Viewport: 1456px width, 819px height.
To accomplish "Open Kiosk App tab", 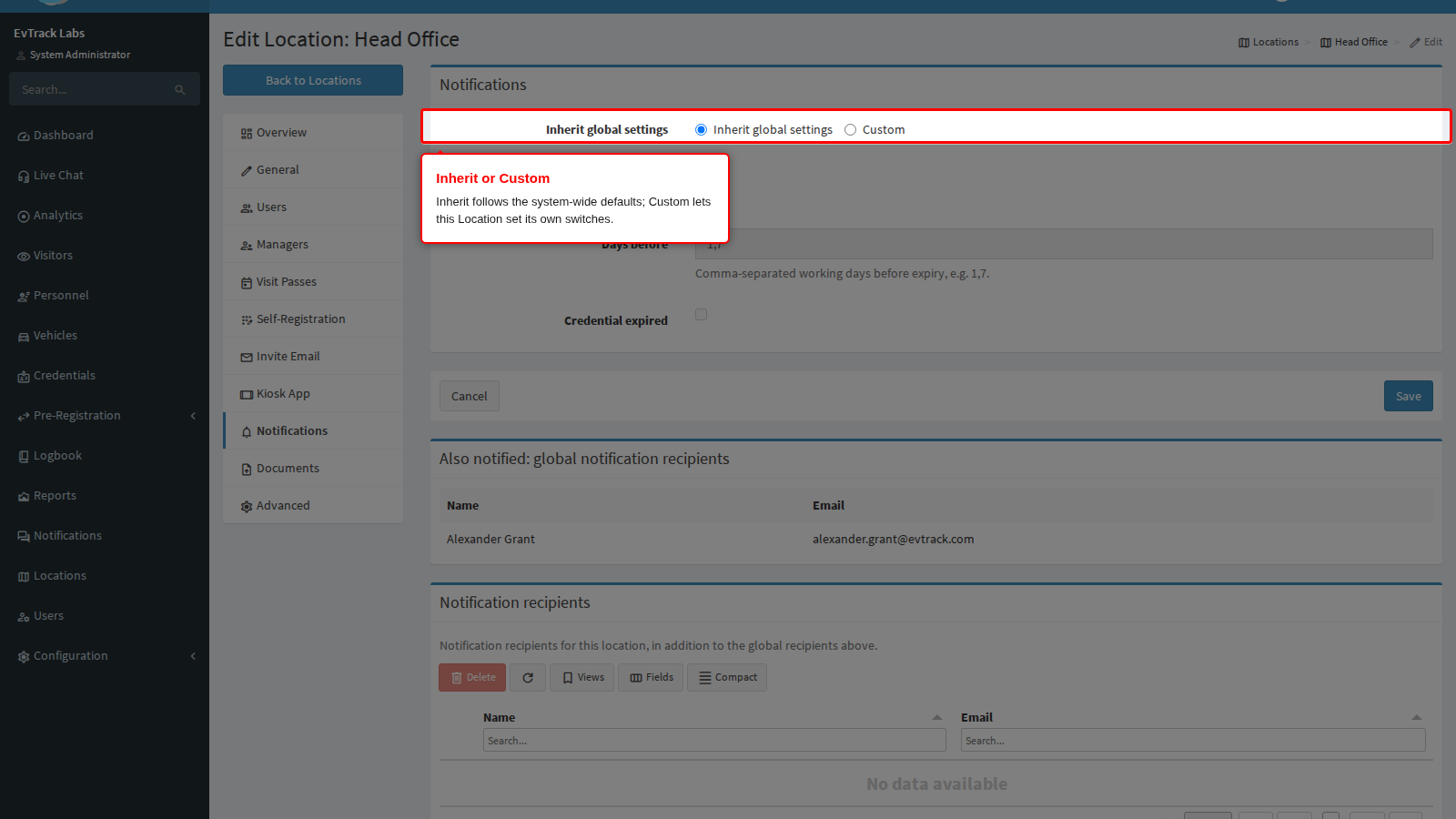I will pyautogui.click(x=313, y=394).
